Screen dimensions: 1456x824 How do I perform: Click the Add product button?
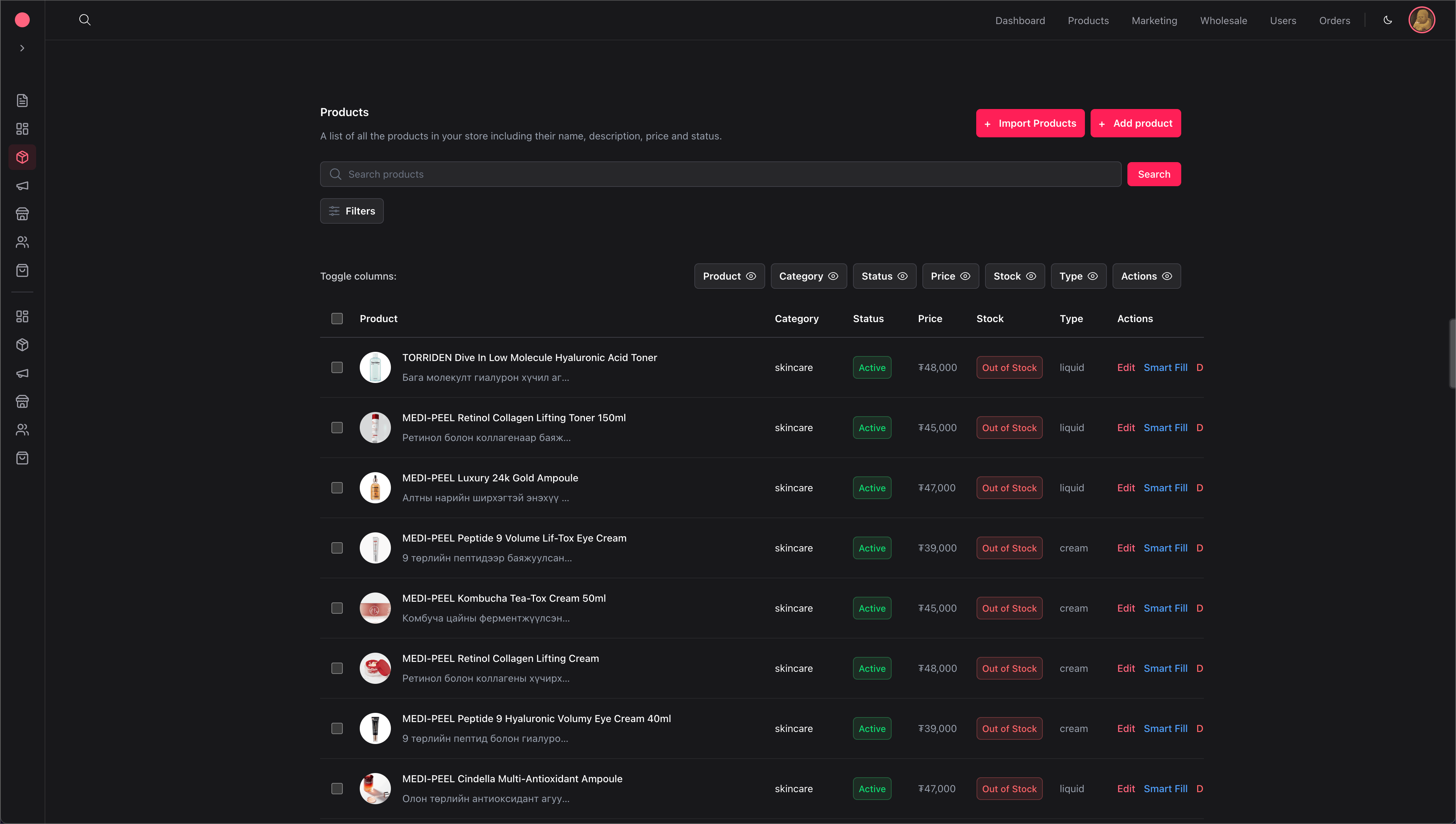[x=1135, y=124]
